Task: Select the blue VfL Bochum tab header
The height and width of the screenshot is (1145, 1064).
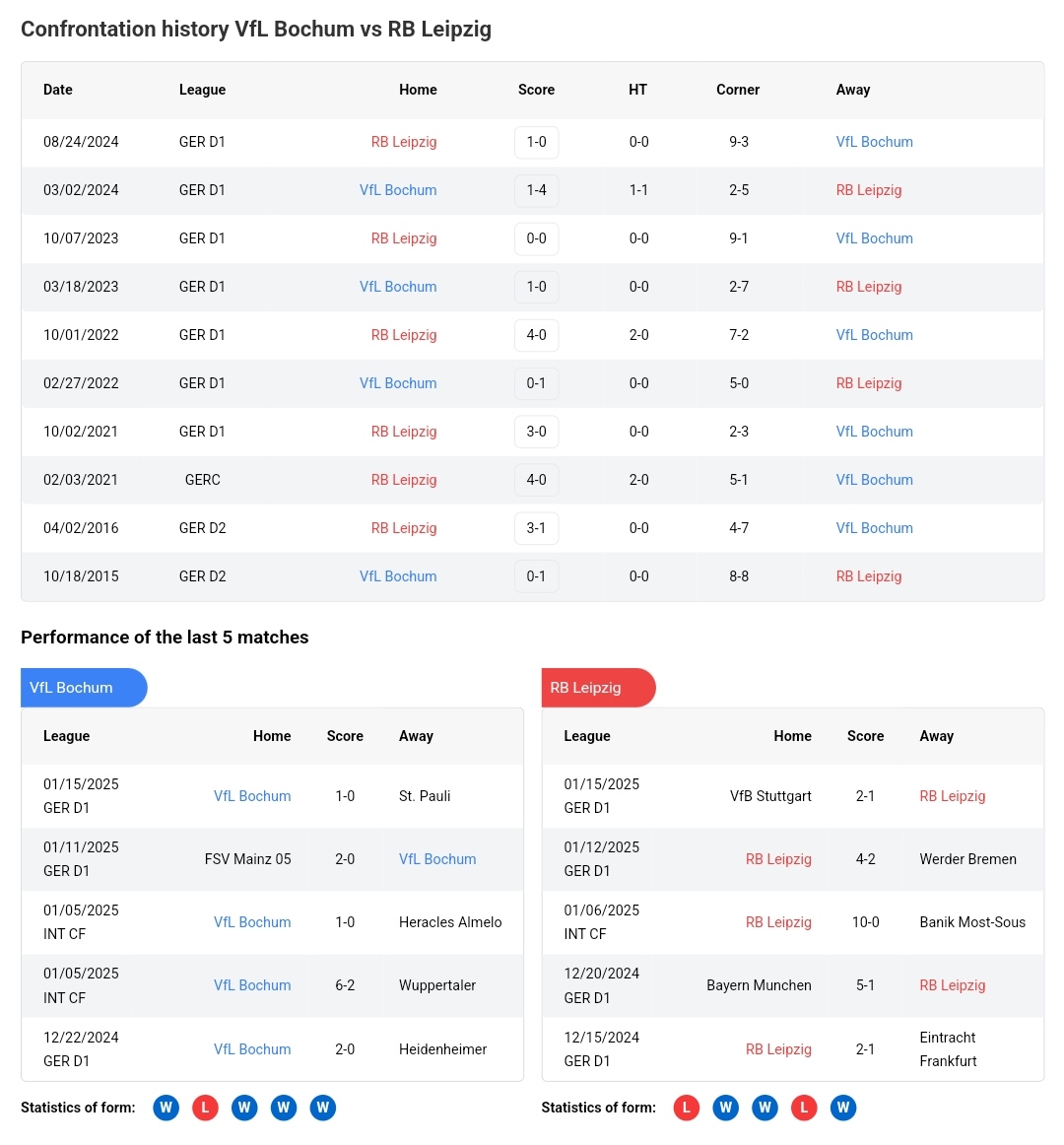Action: click(84, 688)
